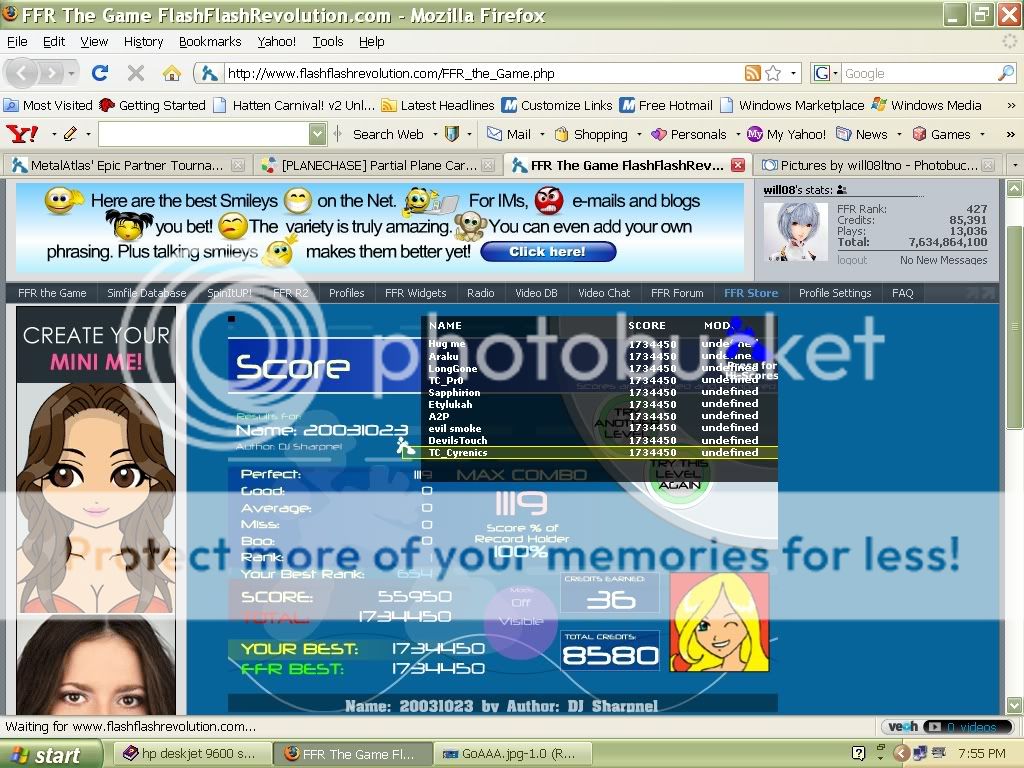Viewport: 1024px width, 768px height.
Task: Click the Windows Start button
Action: [x=52, y=754]
